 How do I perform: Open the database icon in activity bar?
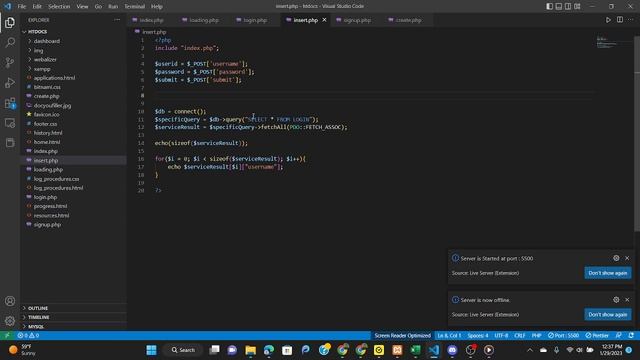tap(10, 142)
